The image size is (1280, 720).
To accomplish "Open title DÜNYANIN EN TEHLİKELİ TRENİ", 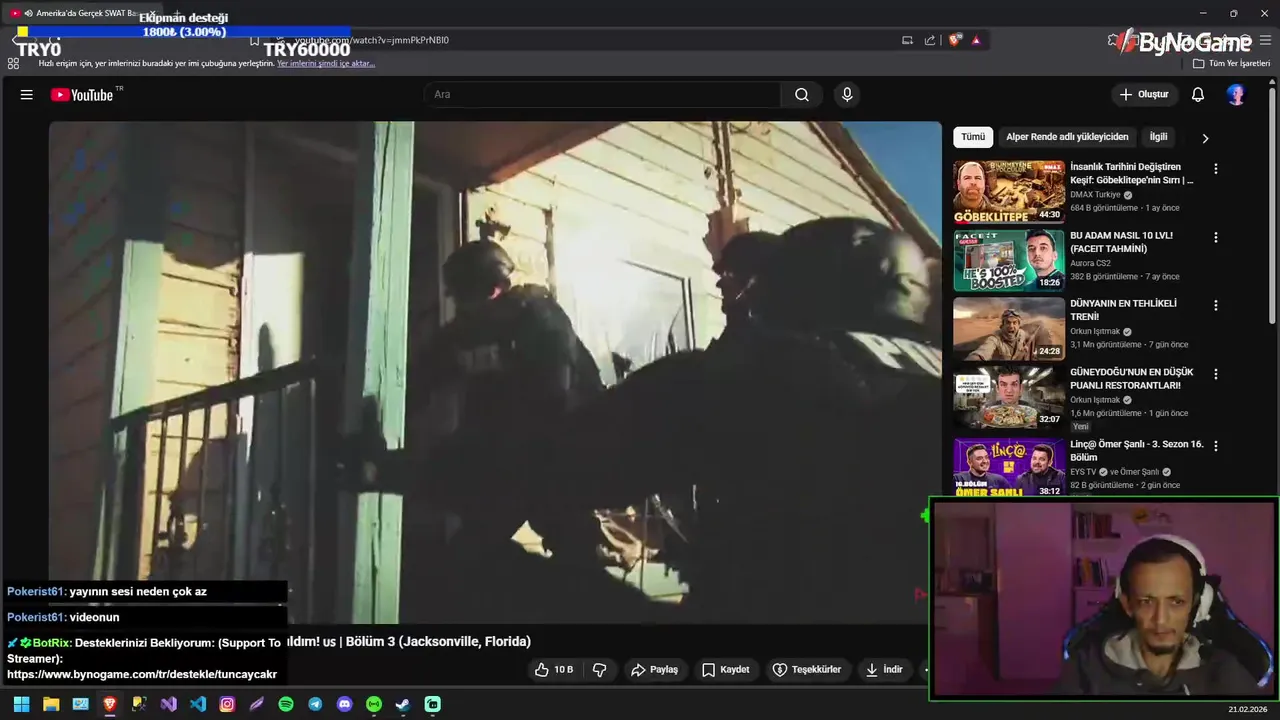I will pos(1123,310).
